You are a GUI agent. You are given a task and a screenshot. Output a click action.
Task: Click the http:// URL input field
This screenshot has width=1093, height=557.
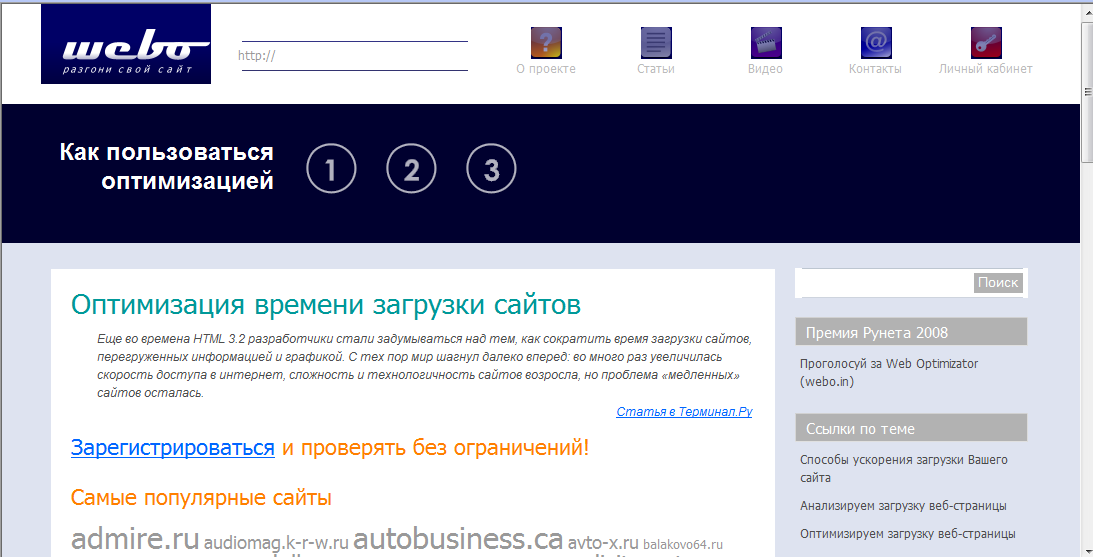point(355,56)
